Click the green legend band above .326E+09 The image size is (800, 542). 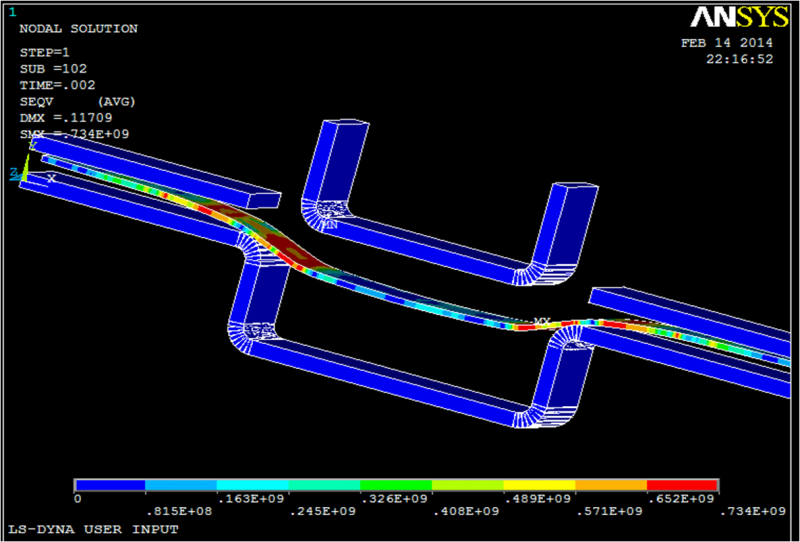396,485
